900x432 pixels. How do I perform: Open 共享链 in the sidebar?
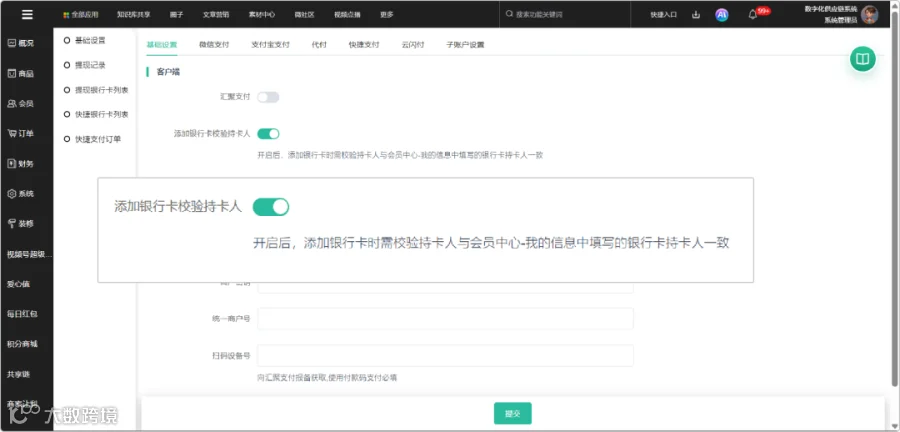point(18,375)
